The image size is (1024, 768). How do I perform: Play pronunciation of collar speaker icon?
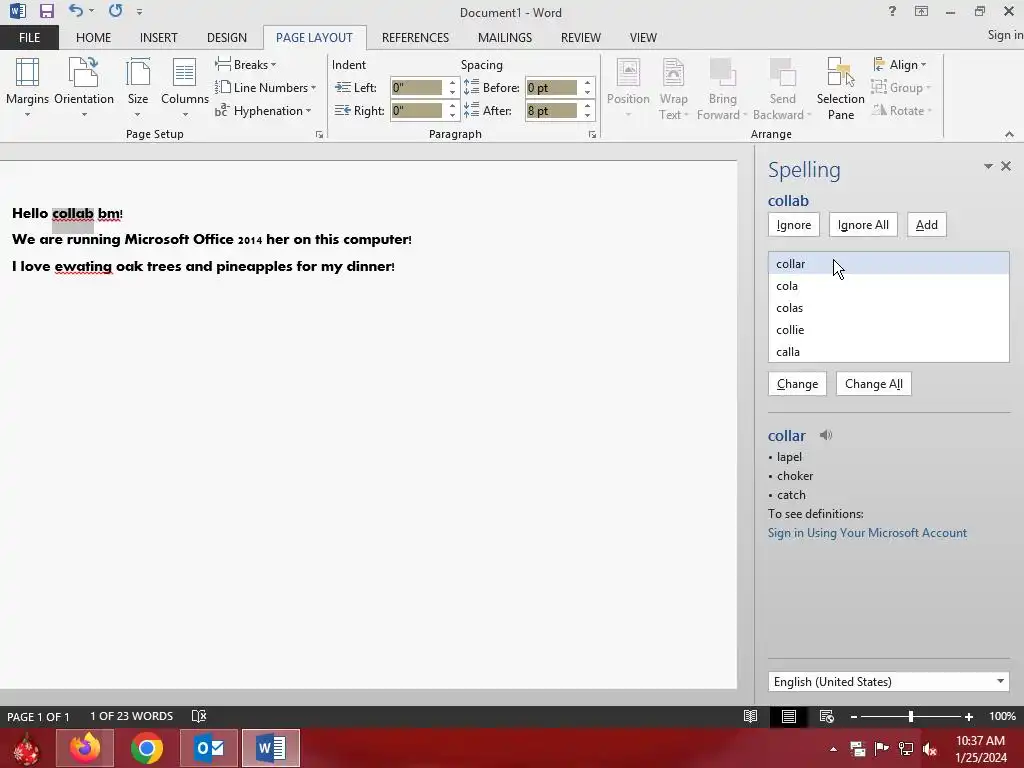826,435
